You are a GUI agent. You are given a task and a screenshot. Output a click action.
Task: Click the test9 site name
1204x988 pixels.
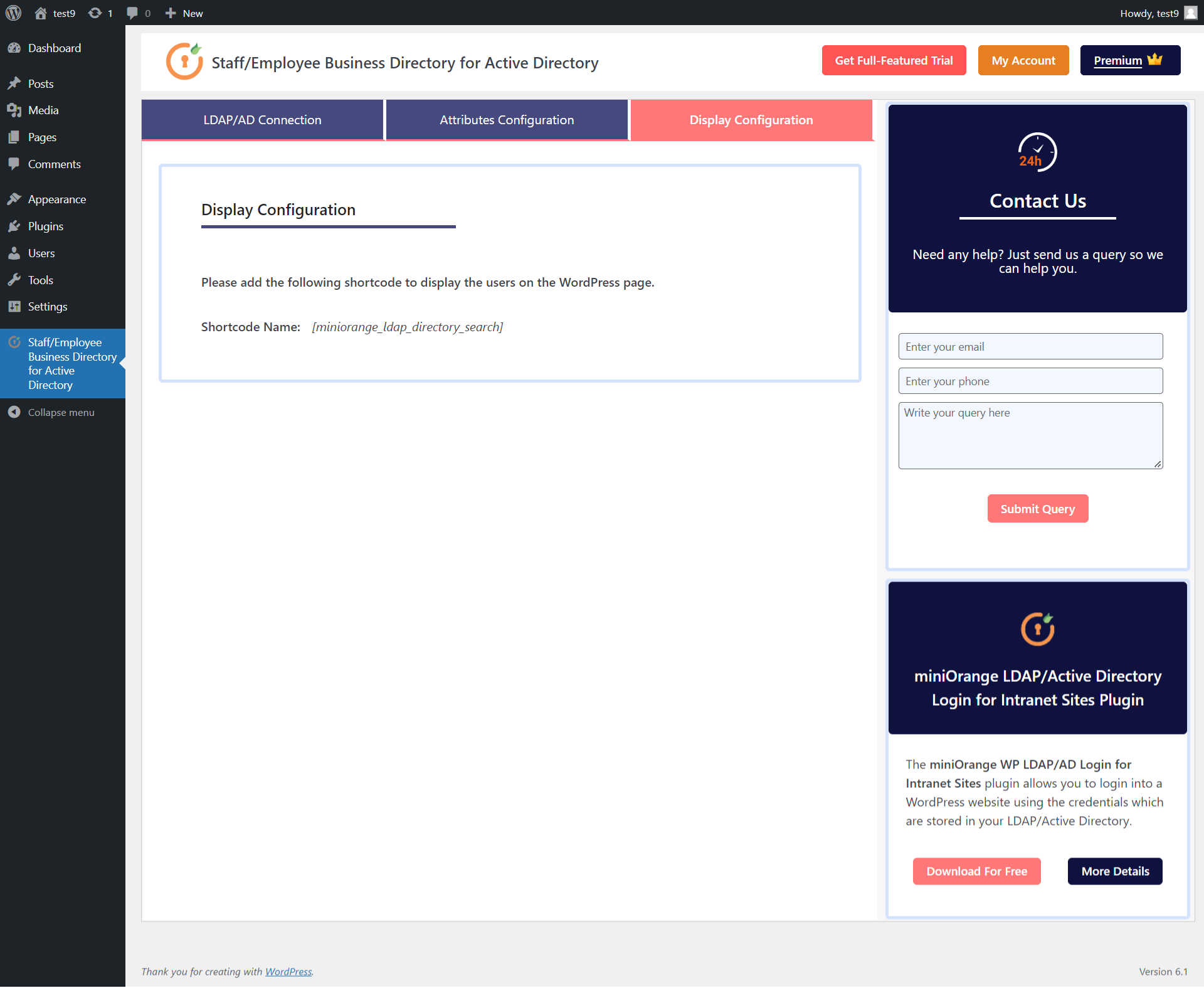click(x=64, y=13)
